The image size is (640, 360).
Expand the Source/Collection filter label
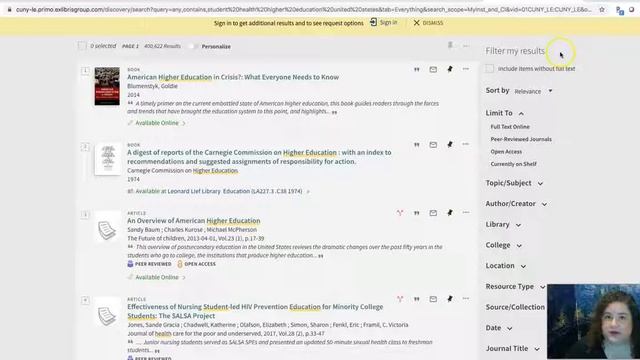[x=515, y=307]
